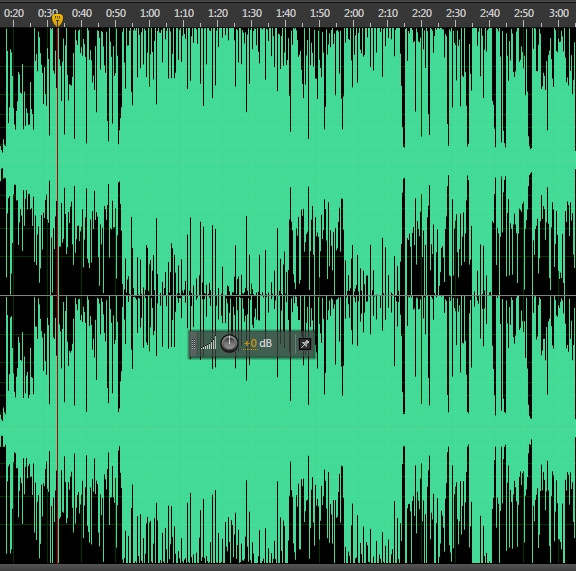Click the HUD pin icon
This screenshot has height=571, width=576.
click(x=305, y=344)
